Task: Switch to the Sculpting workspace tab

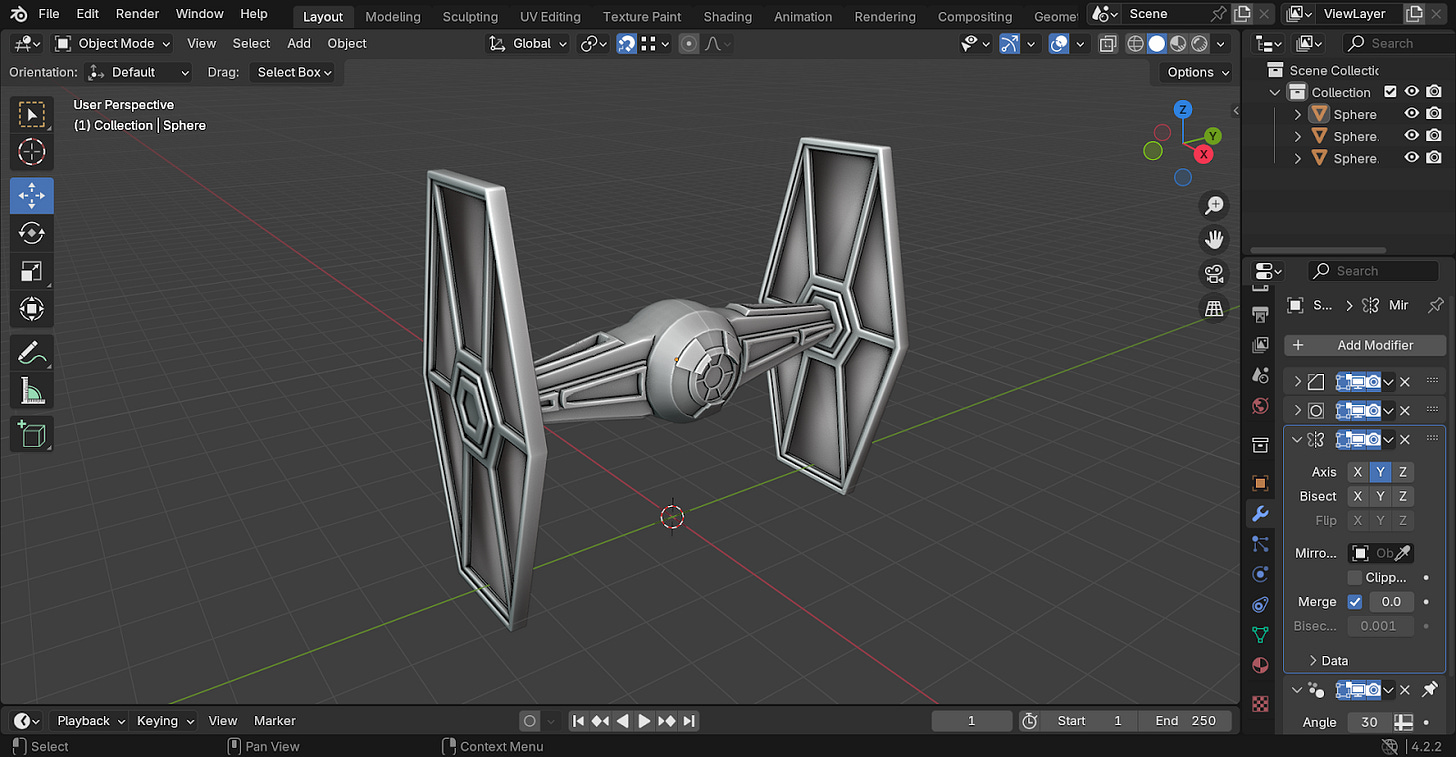Action: tap(470, 16)
